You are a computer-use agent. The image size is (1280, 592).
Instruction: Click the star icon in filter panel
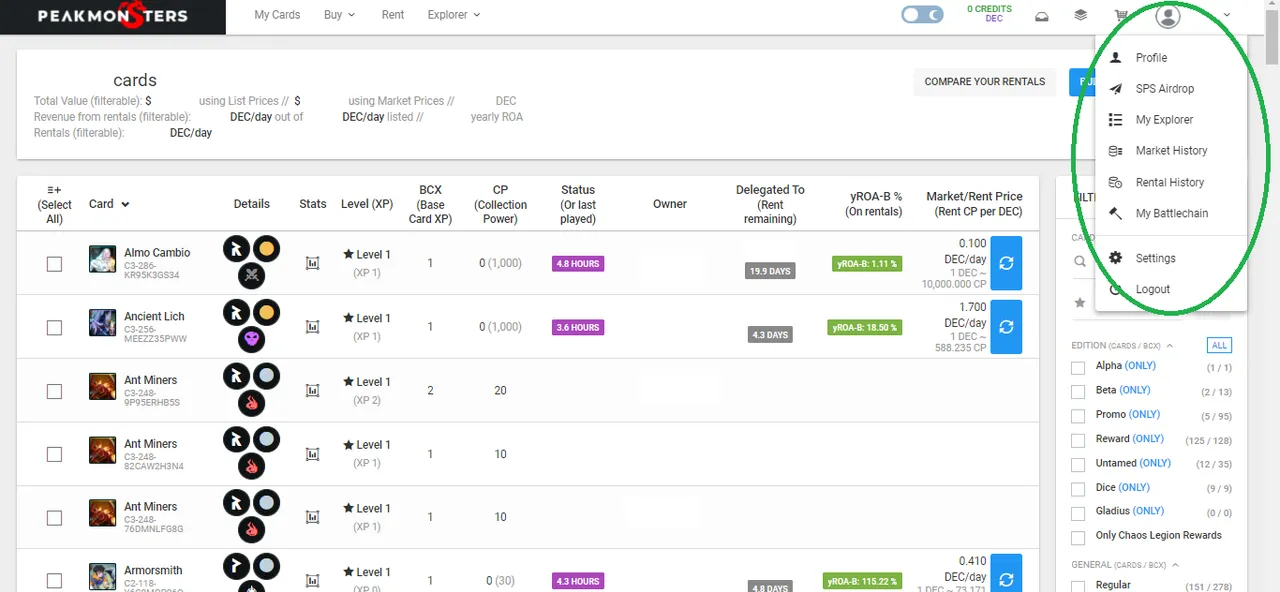(x=1080, y=302)
